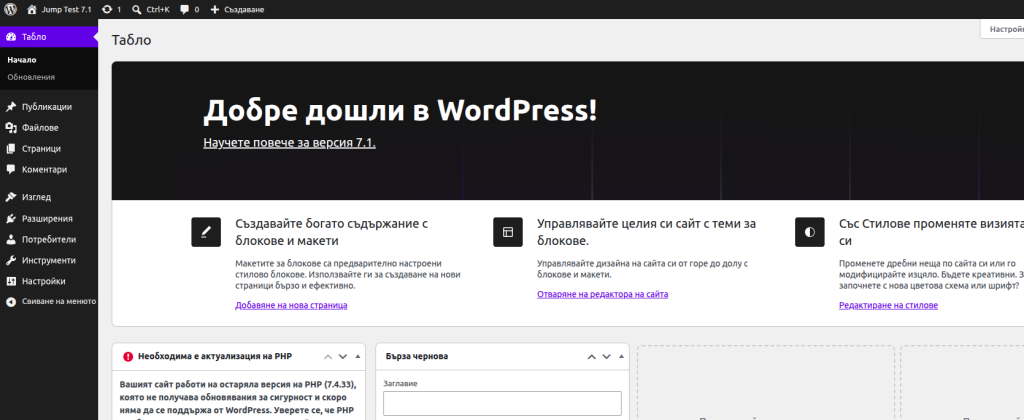Viewport: 1024px width, 420px height.
Task: Open the Обновления submenu item
Action: (x=31, y=77)
